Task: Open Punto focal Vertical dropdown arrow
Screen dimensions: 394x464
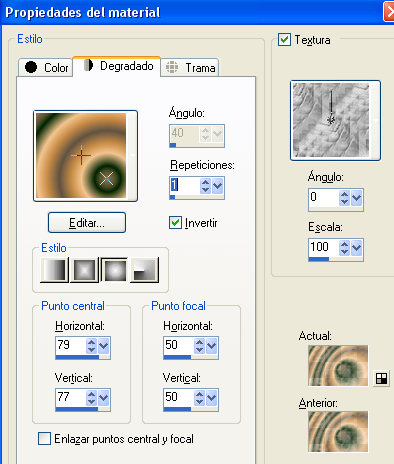Action: (x=211, y=398)
